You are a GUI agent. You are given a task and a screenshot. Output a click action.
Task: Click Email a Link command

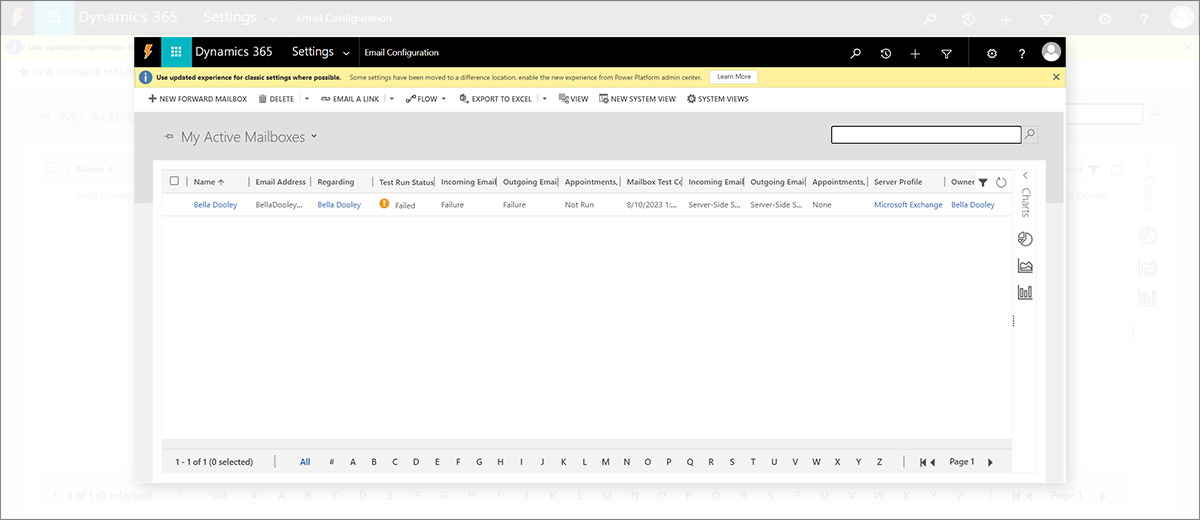click(x=350, y=99)
